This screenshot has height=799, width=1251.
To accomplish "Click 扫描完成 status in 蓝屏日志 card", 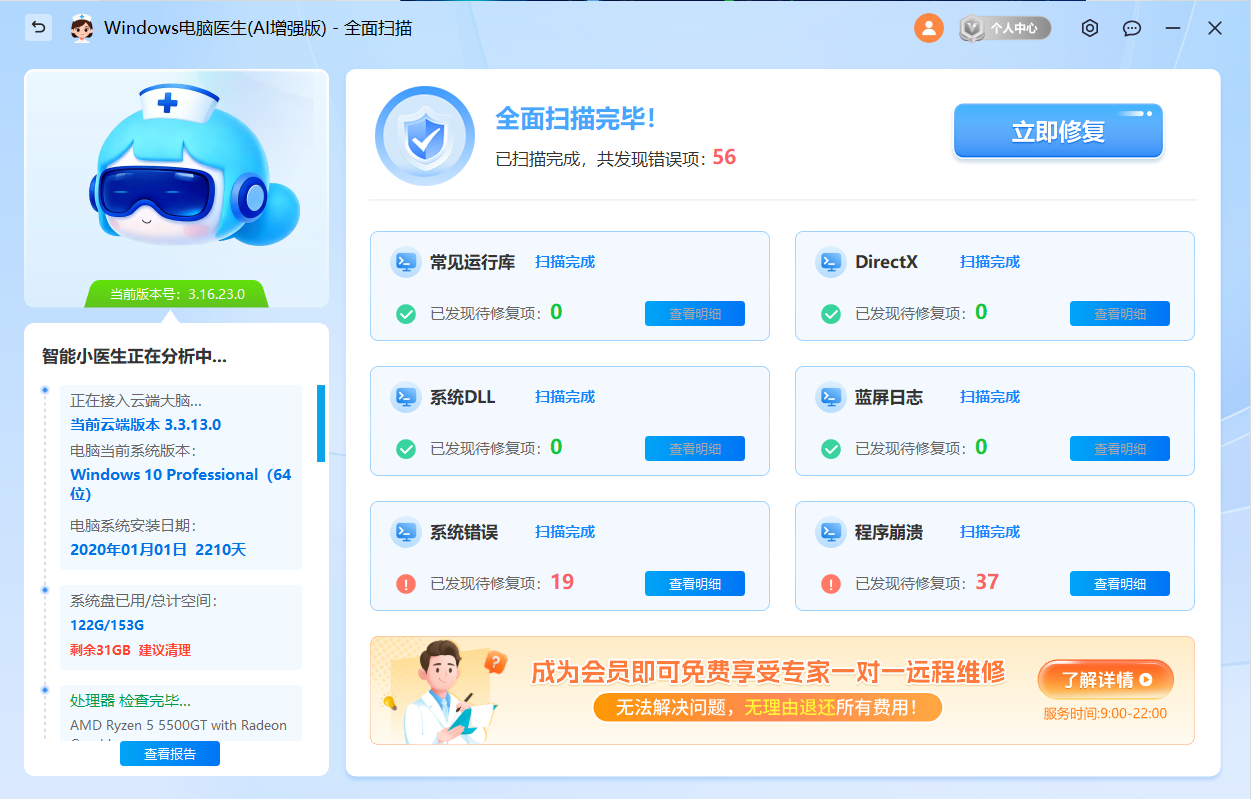I will [990, 397].
